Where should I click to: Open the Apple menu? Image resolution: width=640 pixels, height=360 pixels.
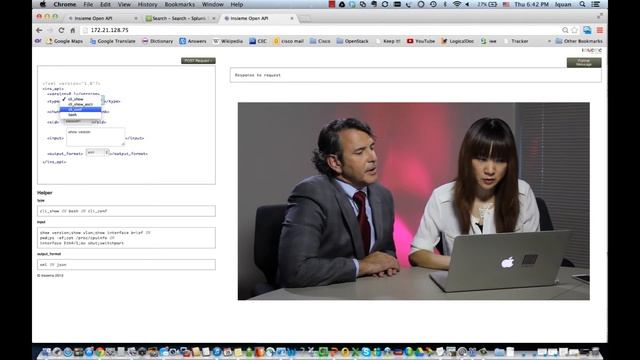(x=43, y=4)
